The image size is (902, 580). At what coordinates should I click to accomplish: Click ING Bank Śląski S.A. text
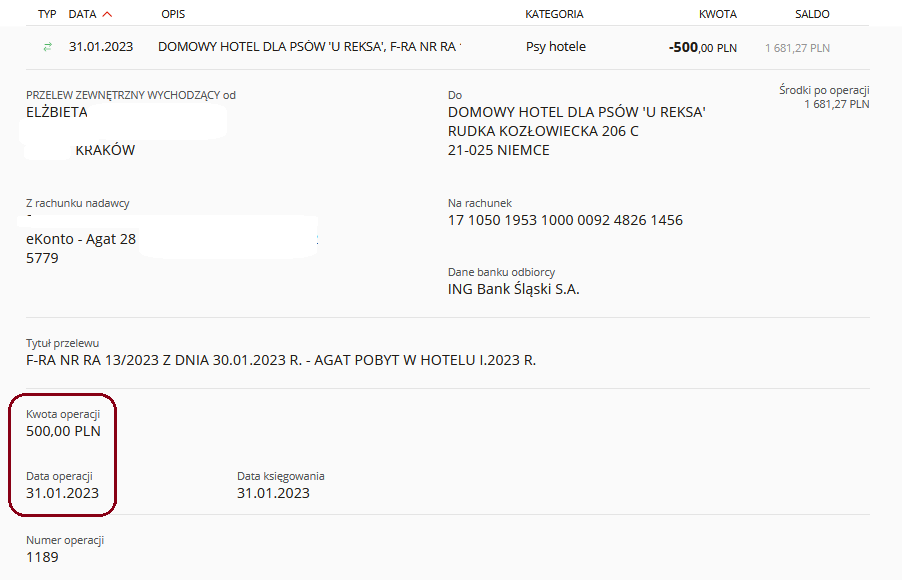click(514, 289)
